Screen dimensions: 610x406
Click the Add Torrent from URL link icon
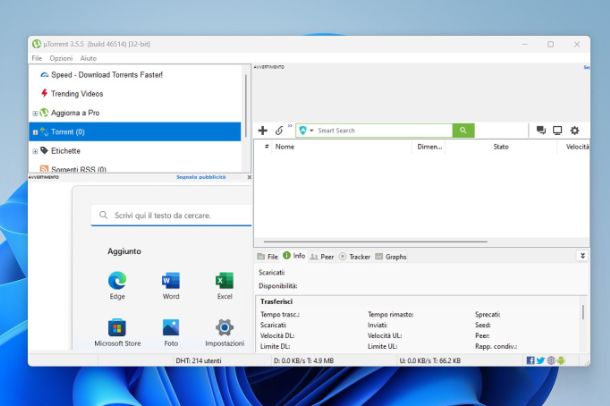pos(279,131)
